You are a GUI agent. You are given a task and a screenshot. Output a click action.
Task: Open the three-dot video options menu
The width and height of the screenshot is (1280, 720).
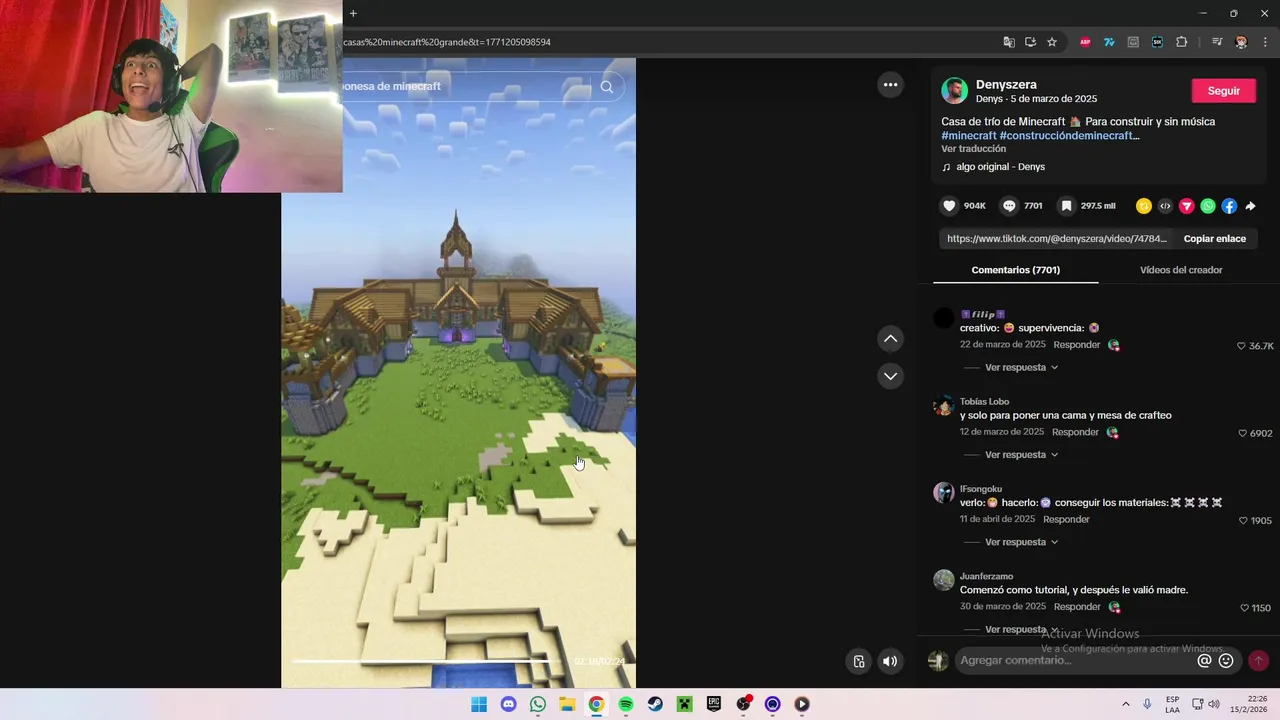coord(890,85)
